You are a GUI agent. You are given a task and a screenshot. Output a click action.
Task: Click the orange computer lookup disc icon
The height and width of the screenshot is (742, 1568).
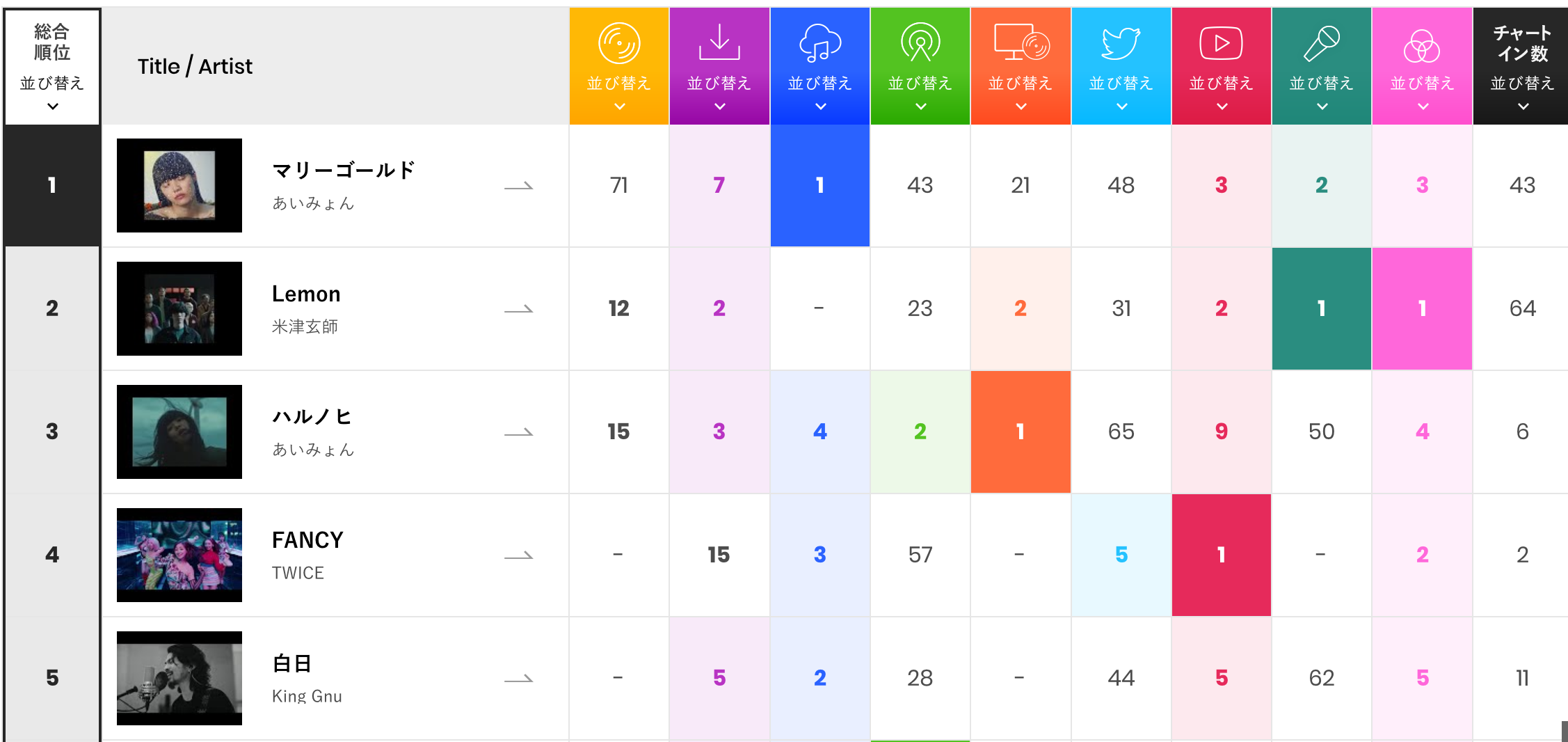click(1021, 42)
